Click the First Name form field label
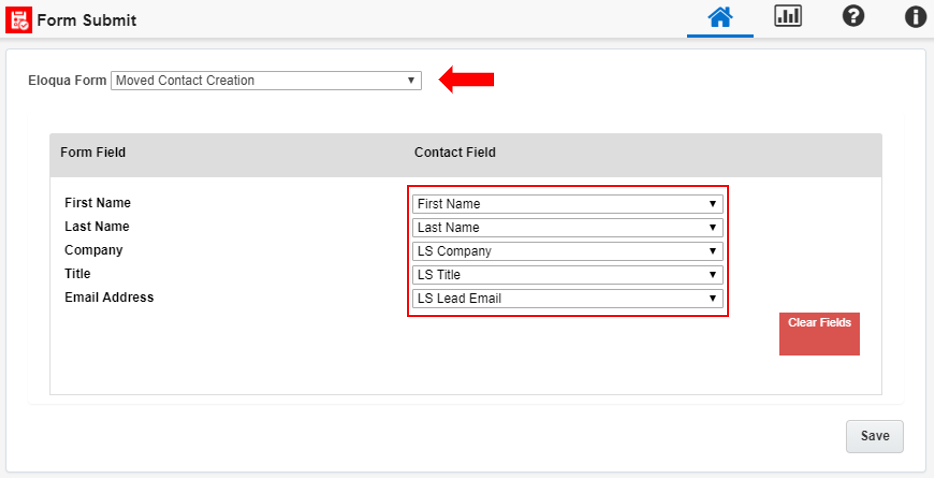 (98, 203)
